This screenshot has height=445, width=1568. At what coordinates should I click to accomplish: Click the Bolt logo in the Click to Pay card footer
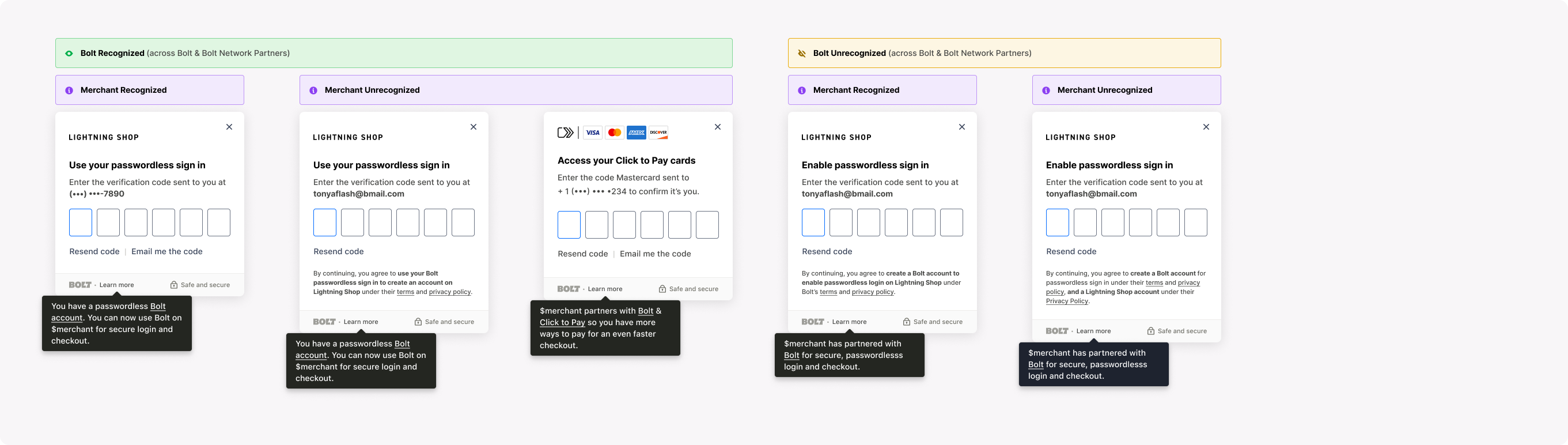(x=569, y=289)
